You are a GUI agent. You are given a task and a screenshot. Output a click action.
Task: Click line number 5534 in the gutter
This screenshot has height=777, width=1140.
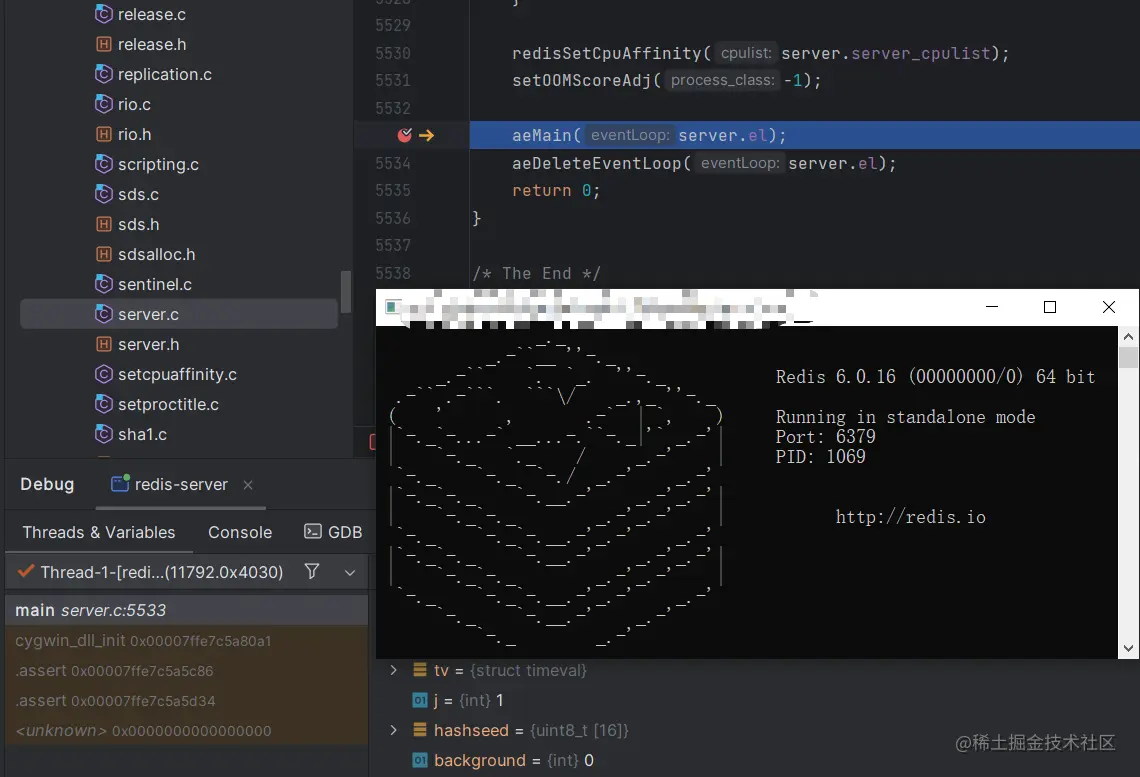[393, 163]
